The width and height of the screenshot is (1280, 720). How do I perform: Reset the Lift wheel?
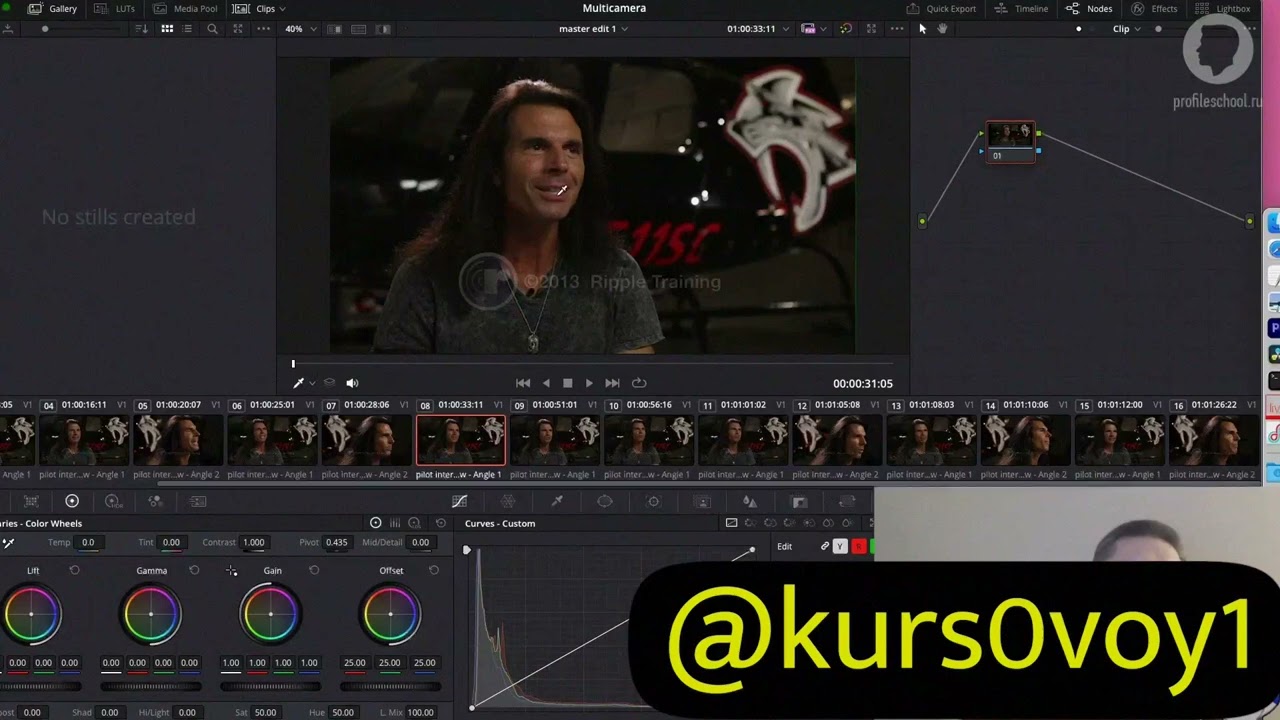pyautogui.click(x=74, y=570)
